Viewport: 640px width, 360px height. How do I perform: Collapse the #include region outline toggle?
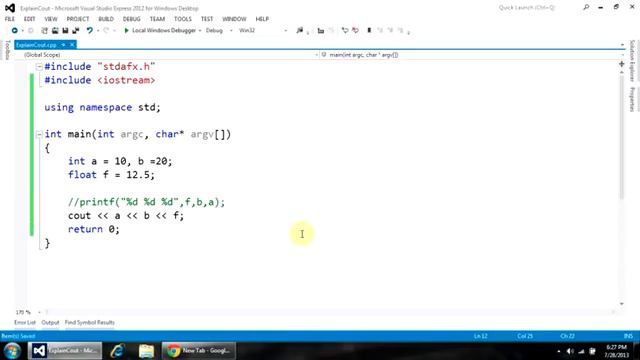click(39, 67)
